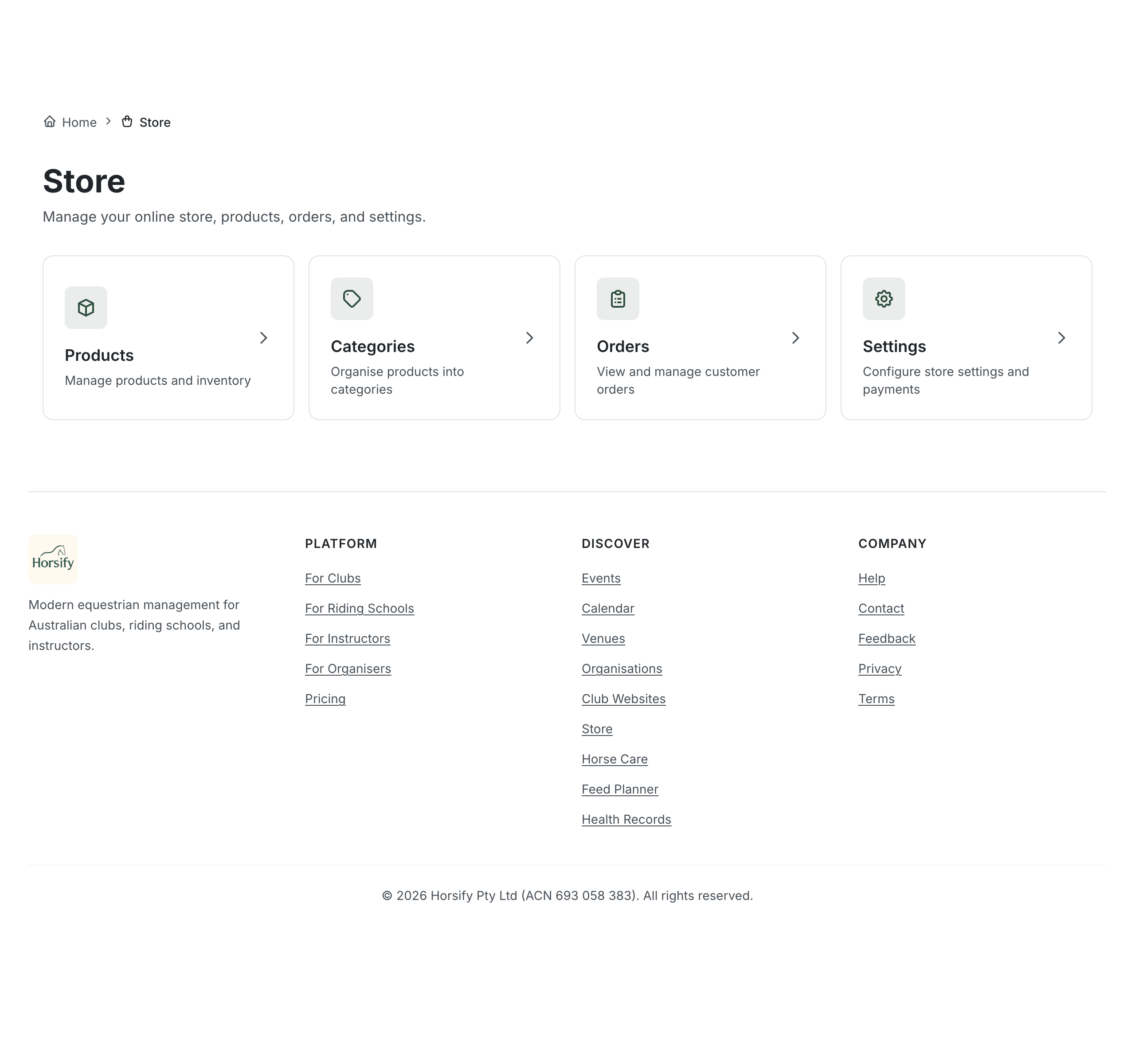Open Settings via its chevron arrow
Screen dimensions: 1135x1064
(1061, 338)
